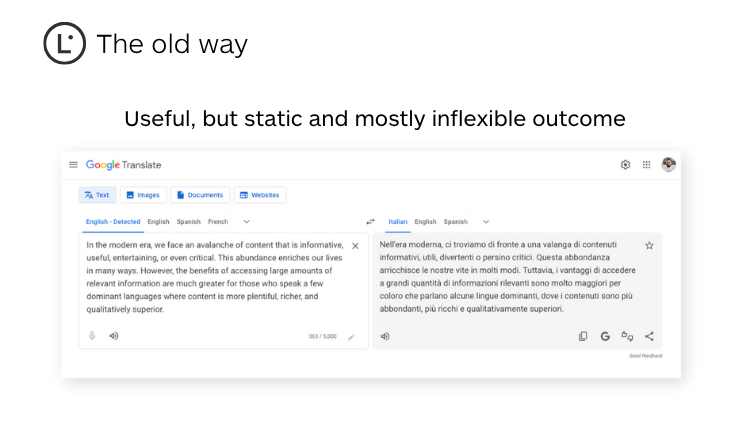Click the Send feedback link
The height and width of the screenshot is (432, 750).
pyautogui.click(x=645, y=356)
